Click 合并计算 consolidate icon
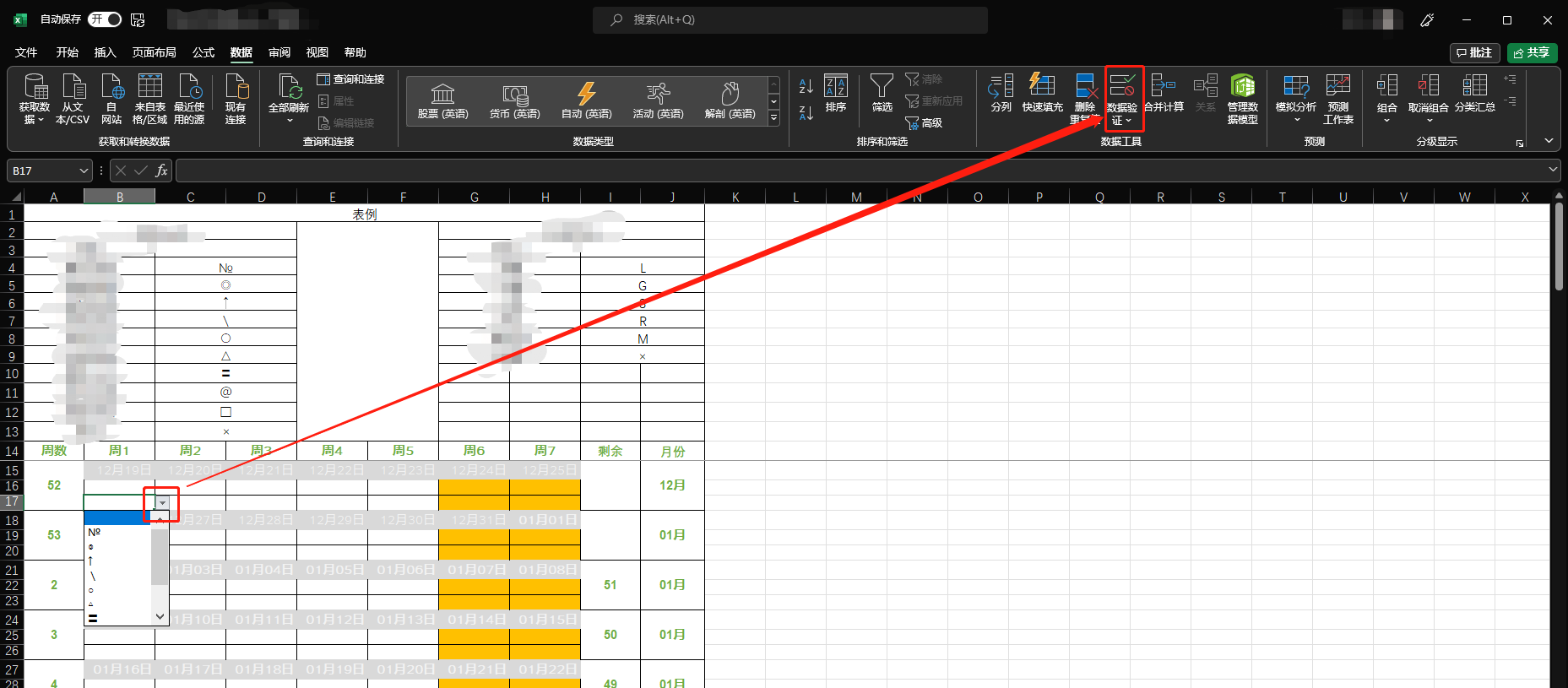This screenshot has width=1568, height=688. pos(1164,93)
